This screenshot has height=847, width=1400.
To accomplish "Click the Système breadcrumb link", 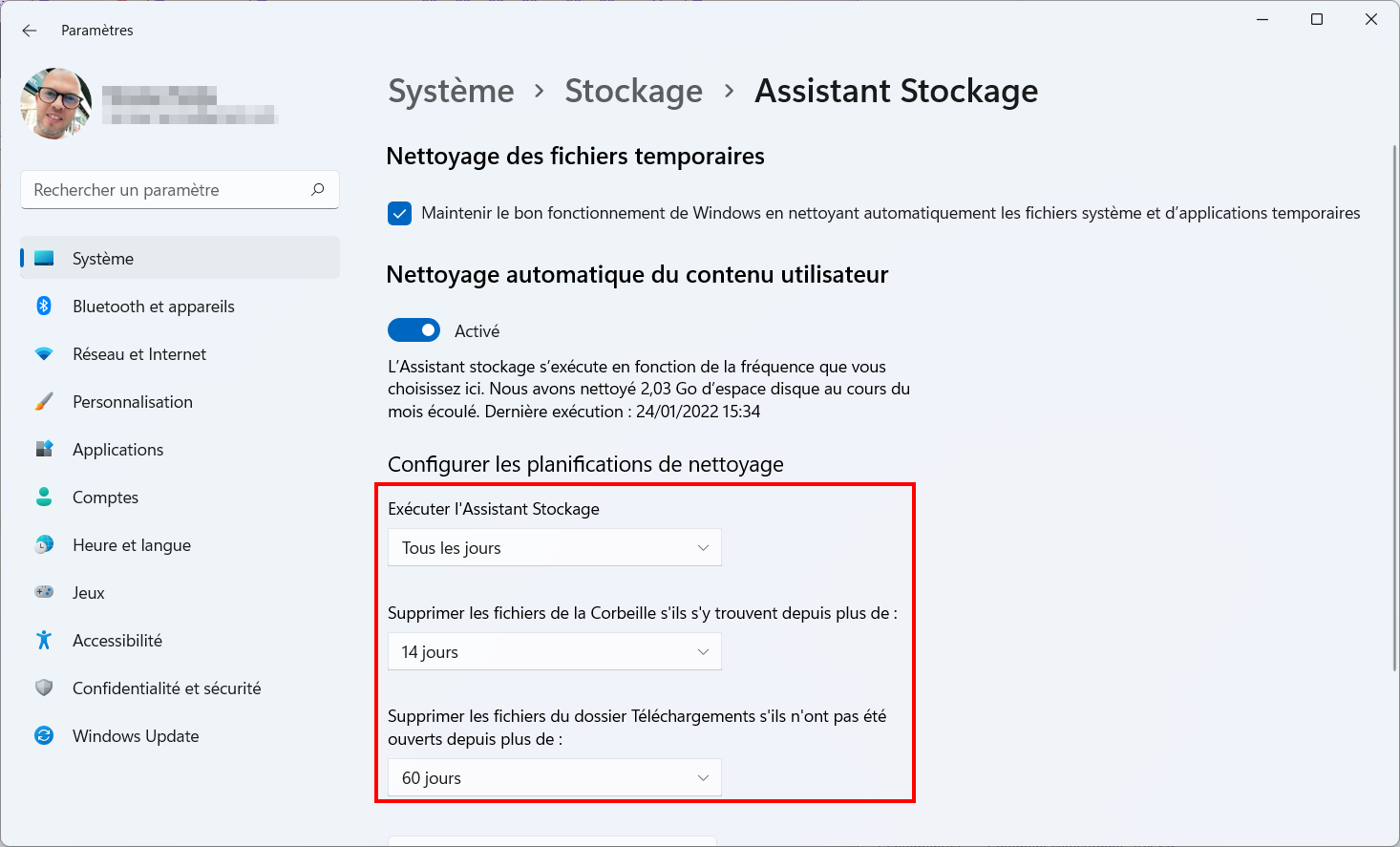I will click(x=451, y=91).
